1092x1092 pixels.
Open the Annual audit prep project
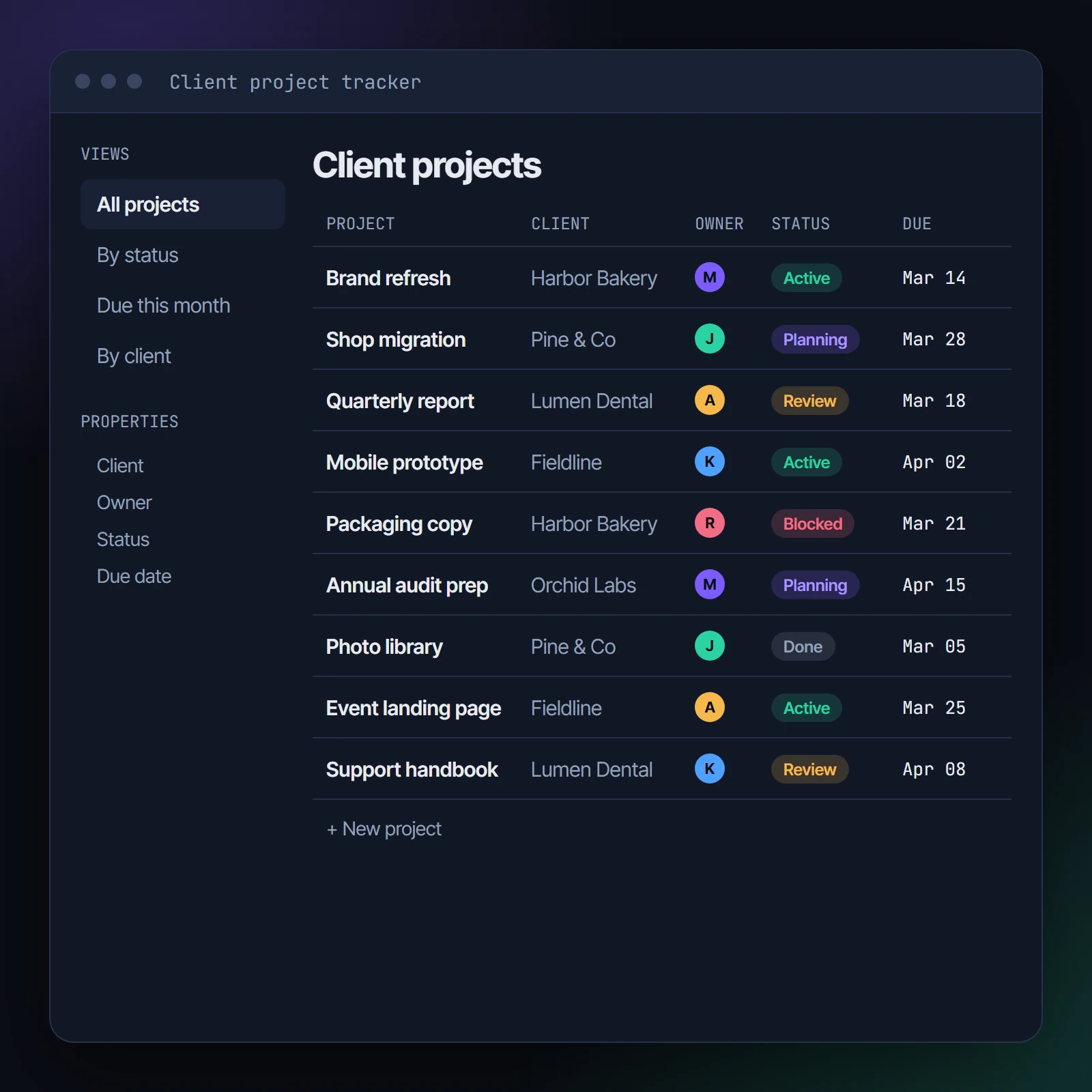click(407, 585)
